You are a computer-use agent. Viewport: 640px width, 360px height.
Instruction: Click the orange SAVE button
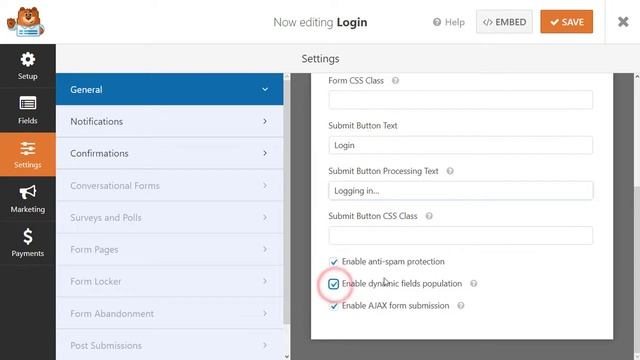coord(567,22)
